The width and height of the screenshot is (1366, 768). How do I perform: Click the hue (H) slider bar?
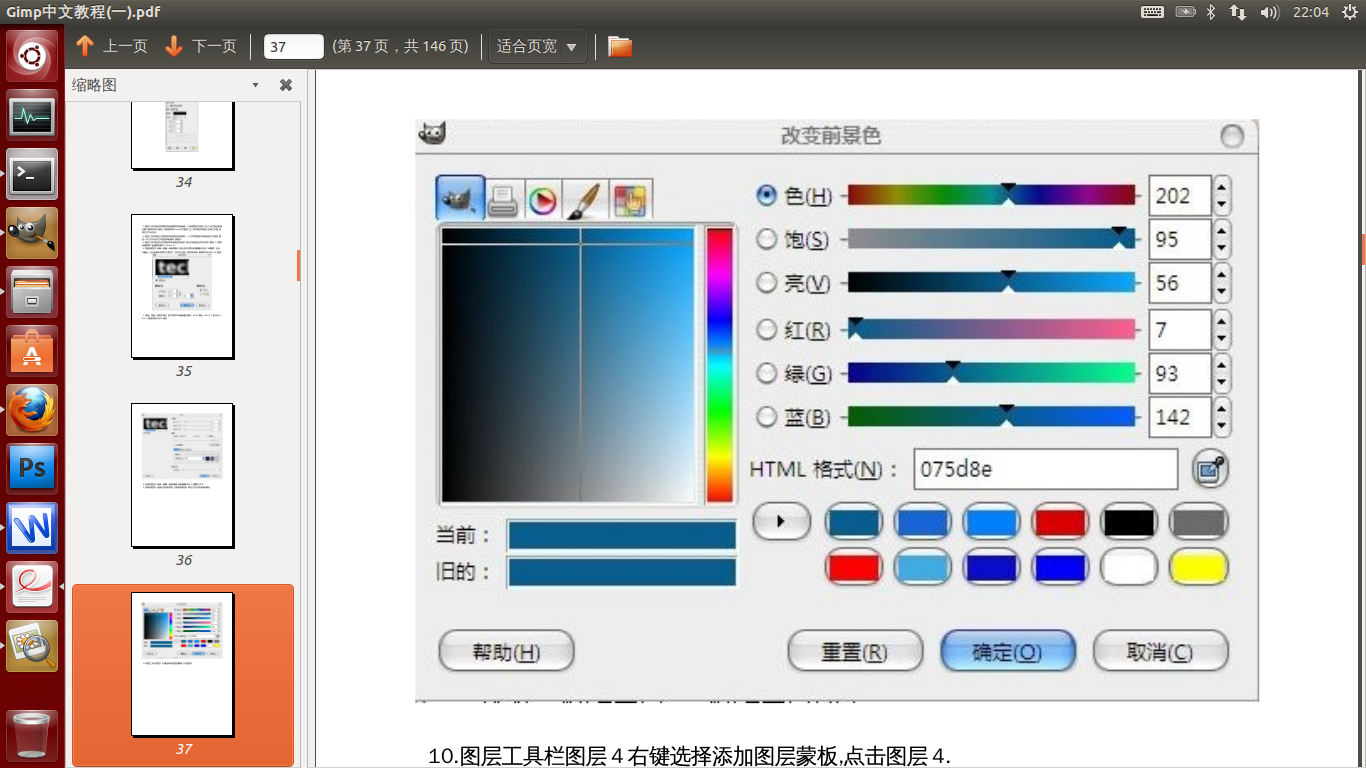[x=992, y=195]
